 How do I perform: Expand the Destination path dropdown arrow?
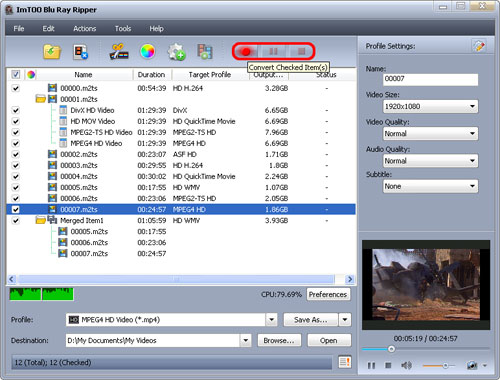pyautogui.click(x=246, y=340)
